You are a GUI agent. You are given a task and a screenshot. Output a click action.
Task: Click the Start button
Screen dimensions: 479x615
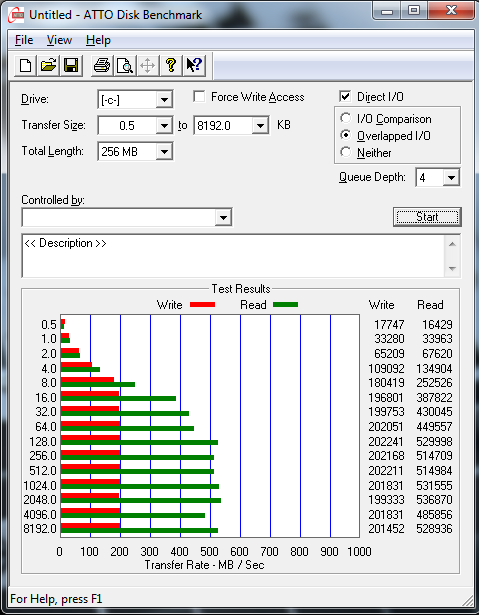[427, 217]
